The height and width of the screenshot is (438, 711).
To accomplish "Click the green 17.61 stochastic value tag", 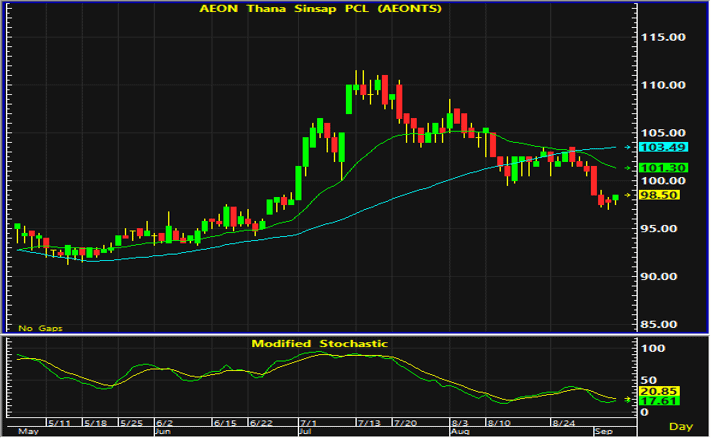I will pyautogui.click(x=659, y=401).
